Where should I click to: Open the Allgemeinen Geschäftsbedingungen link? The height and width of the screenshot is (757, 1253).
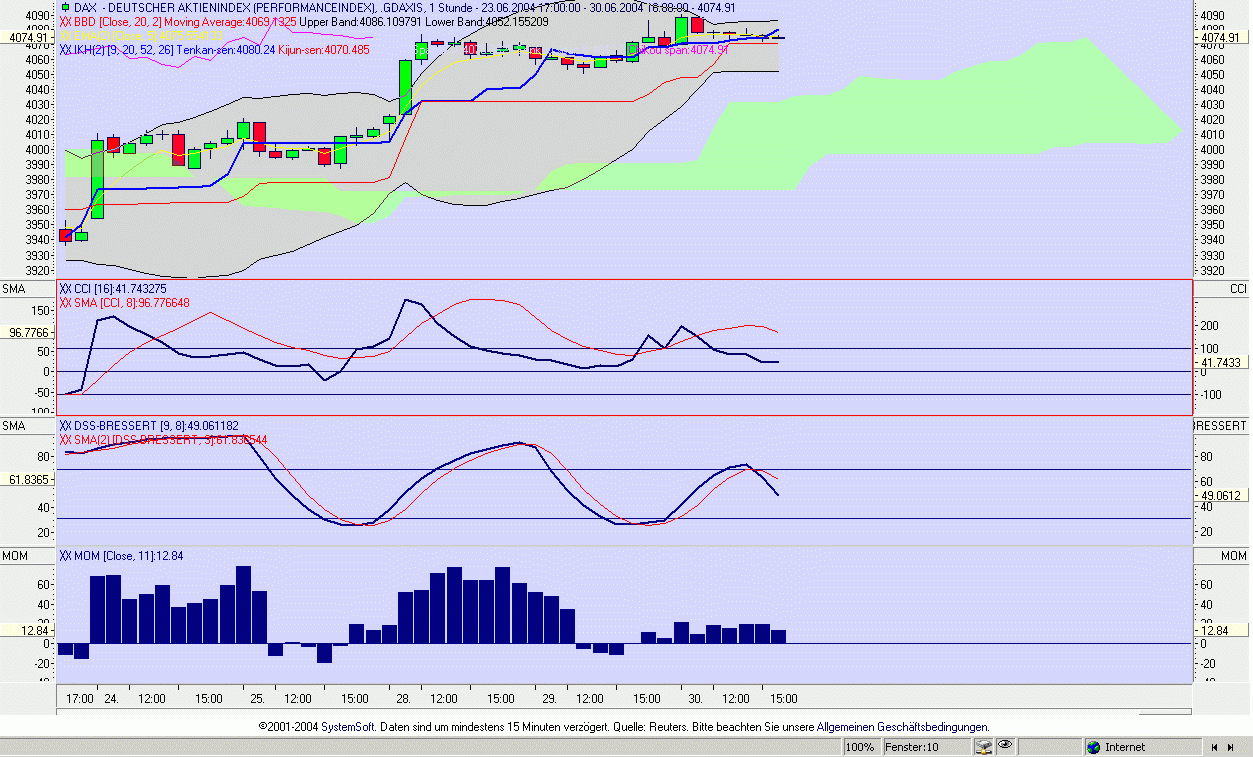point(902,727)
